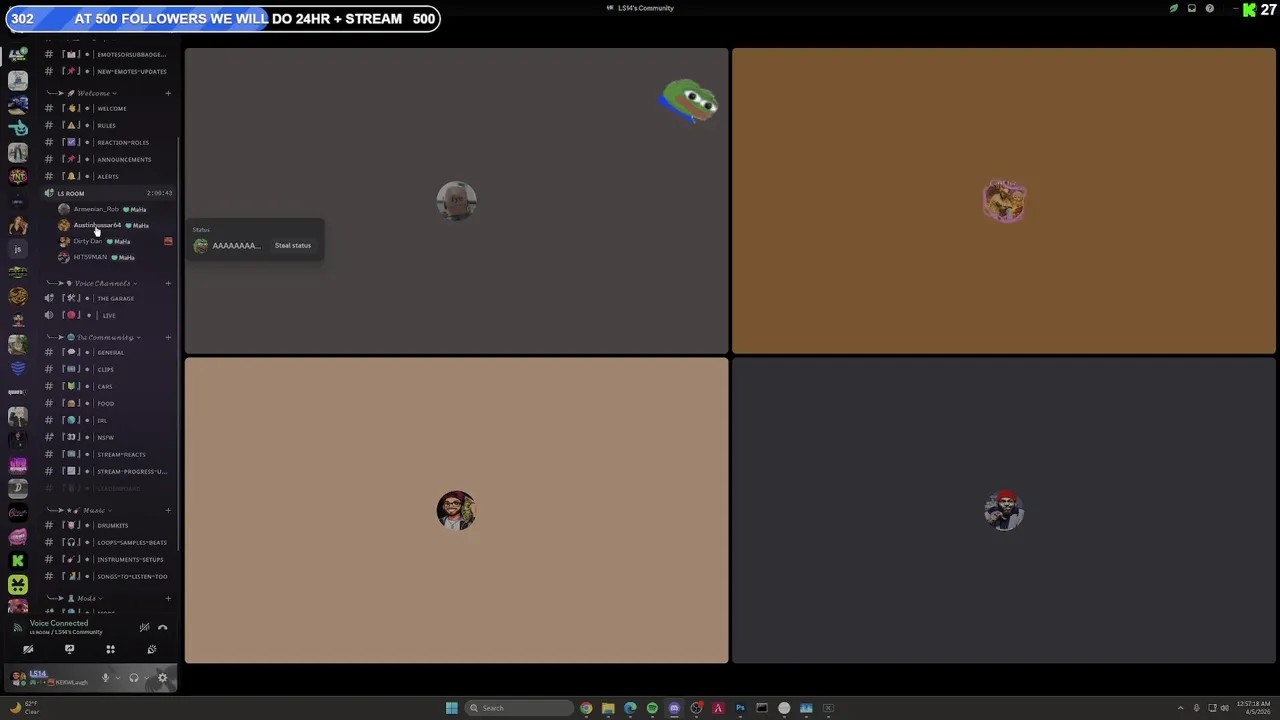The width and height of the screenshot is (1280, 720).
Task: Click Steal status in popup
Action: [x=293, y=245]
